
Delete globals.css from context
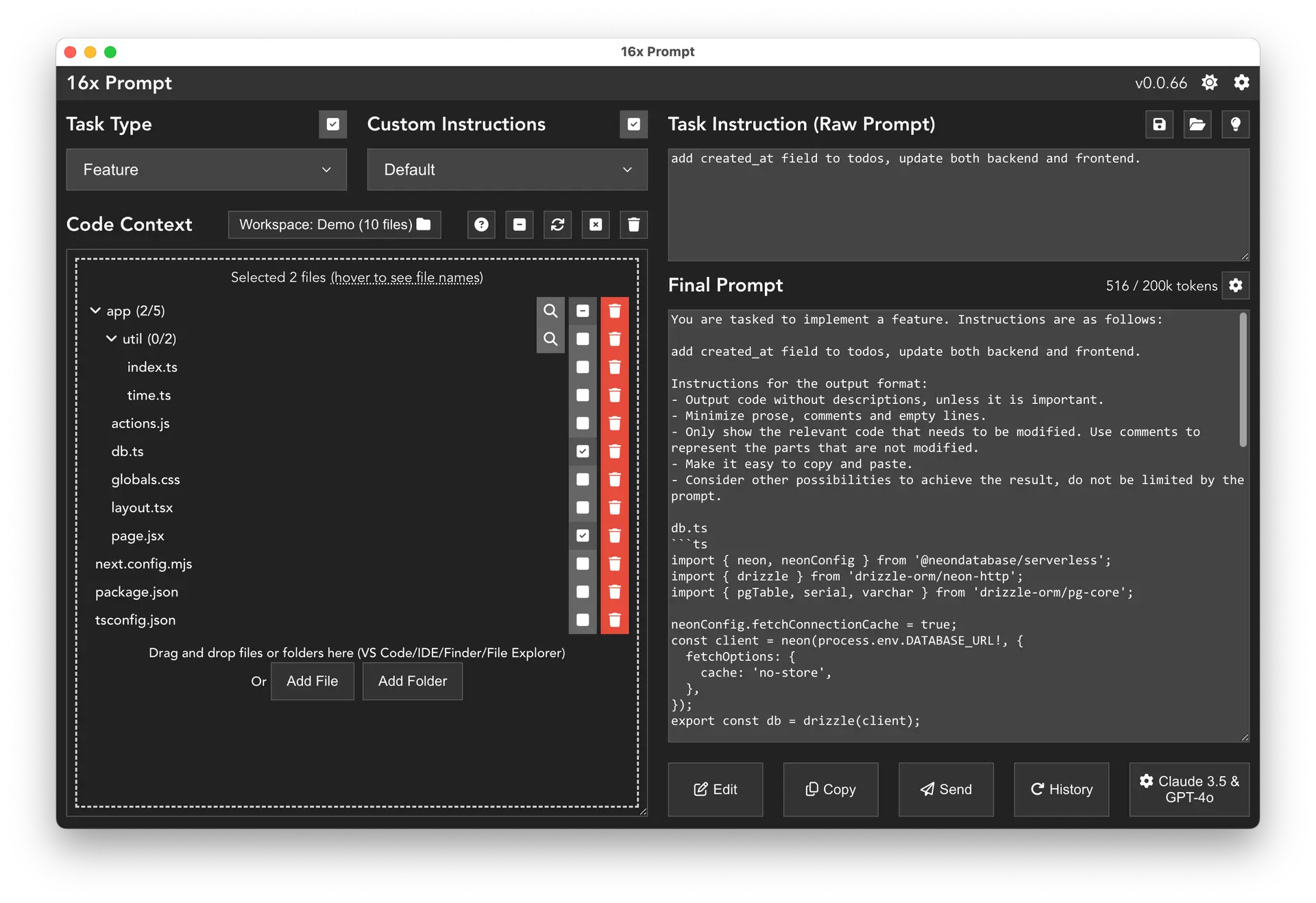615,479
